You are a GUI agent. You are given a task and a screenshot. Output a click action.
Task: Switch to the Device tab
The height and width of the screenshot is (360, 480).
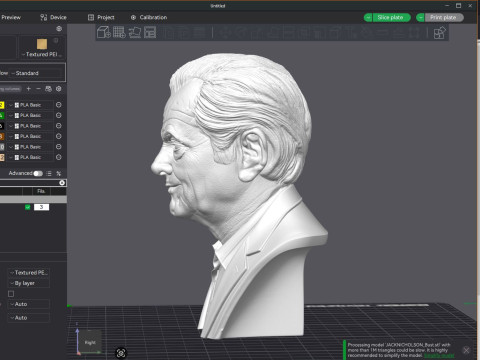pyautogui.click(x=53, y=17)
